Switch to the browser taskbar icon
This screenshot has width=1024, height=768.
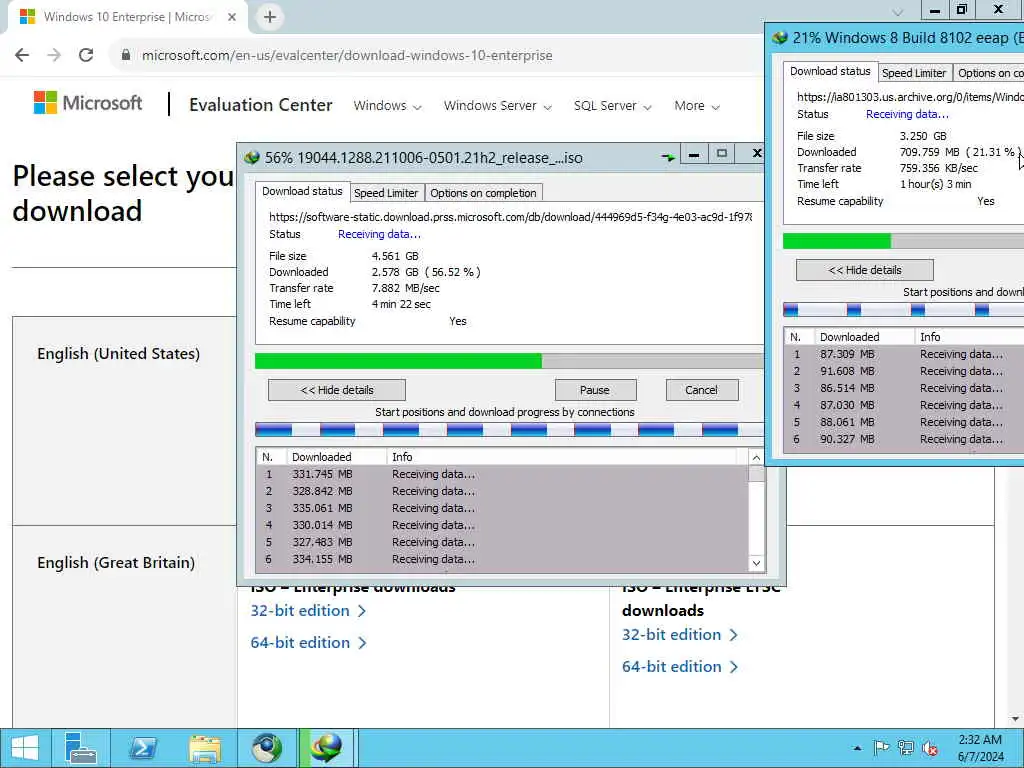point(267,748)
